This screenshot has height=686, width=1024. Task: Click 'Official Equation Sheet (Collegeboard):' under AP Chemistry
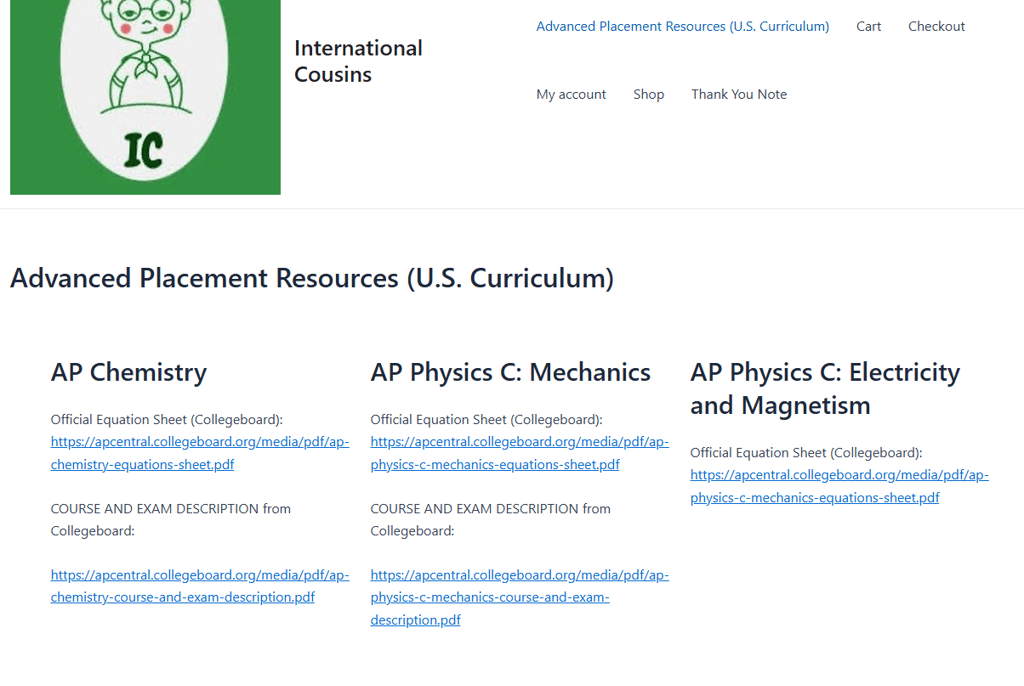167,419
